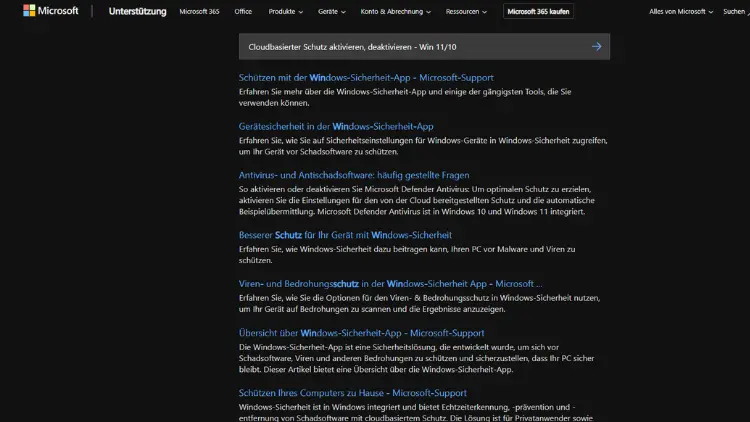Open 'Antivirus- und Antischadsoftware: häufig gestellte Fragen'

[x=354, y=175]
